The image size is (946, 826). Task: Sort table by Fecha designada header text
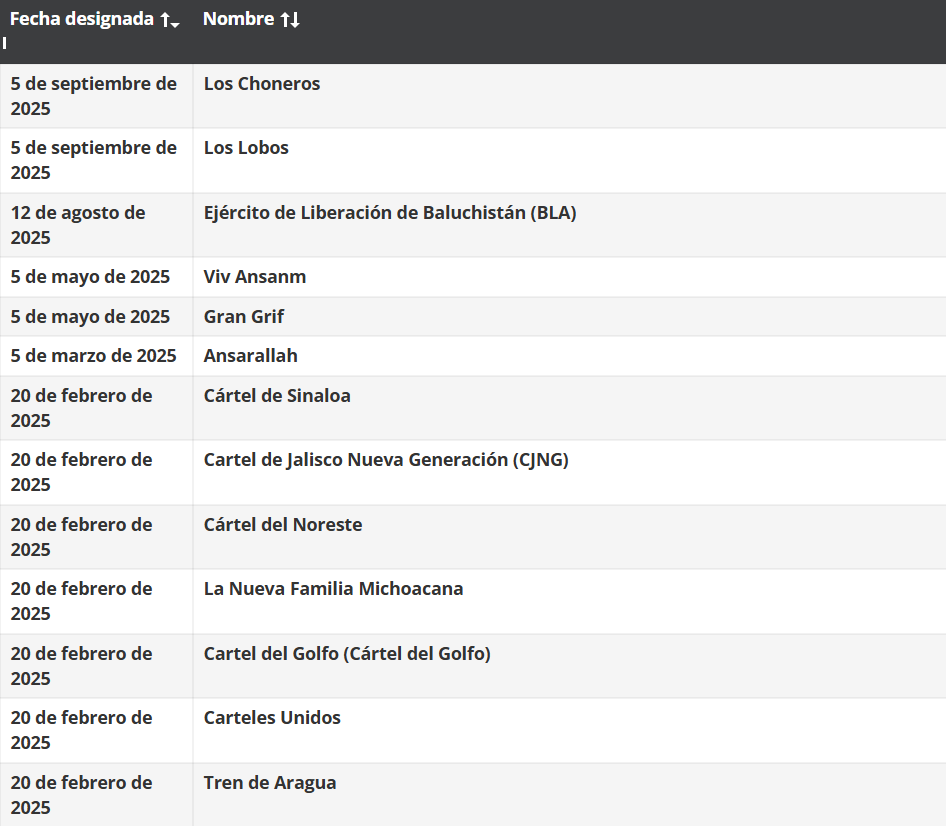82,20
